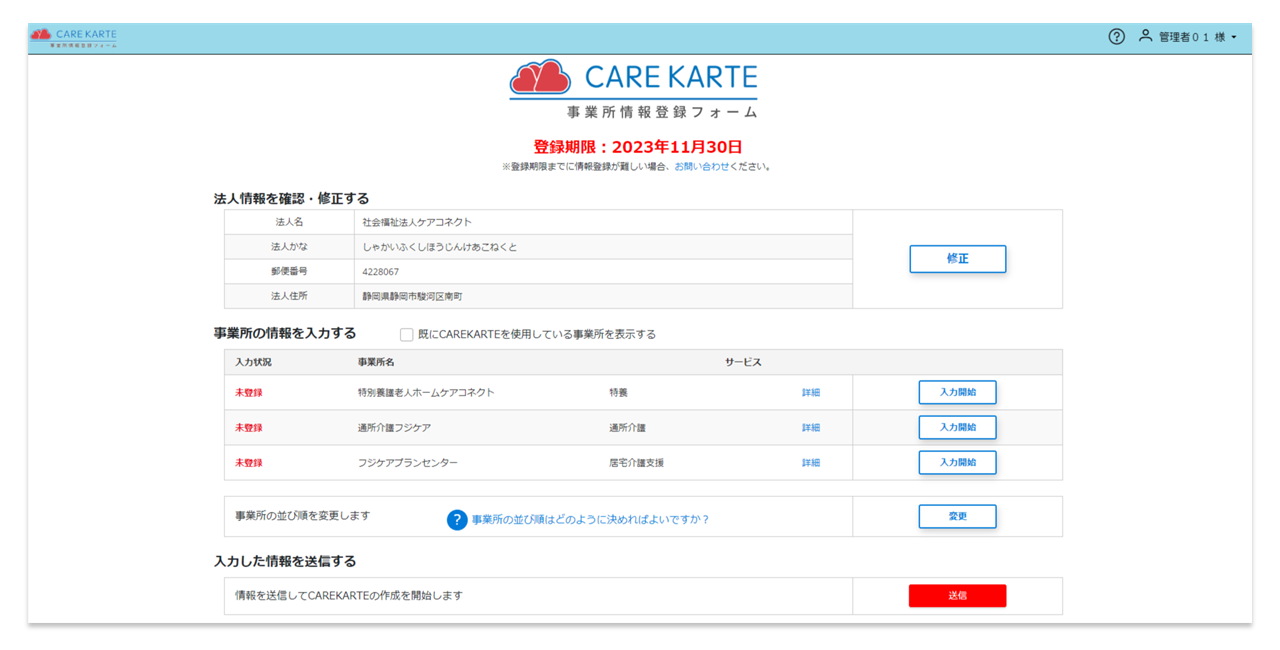1280x650 pixels.
Task: Click the red 送信 button
Action: point(957,596)
